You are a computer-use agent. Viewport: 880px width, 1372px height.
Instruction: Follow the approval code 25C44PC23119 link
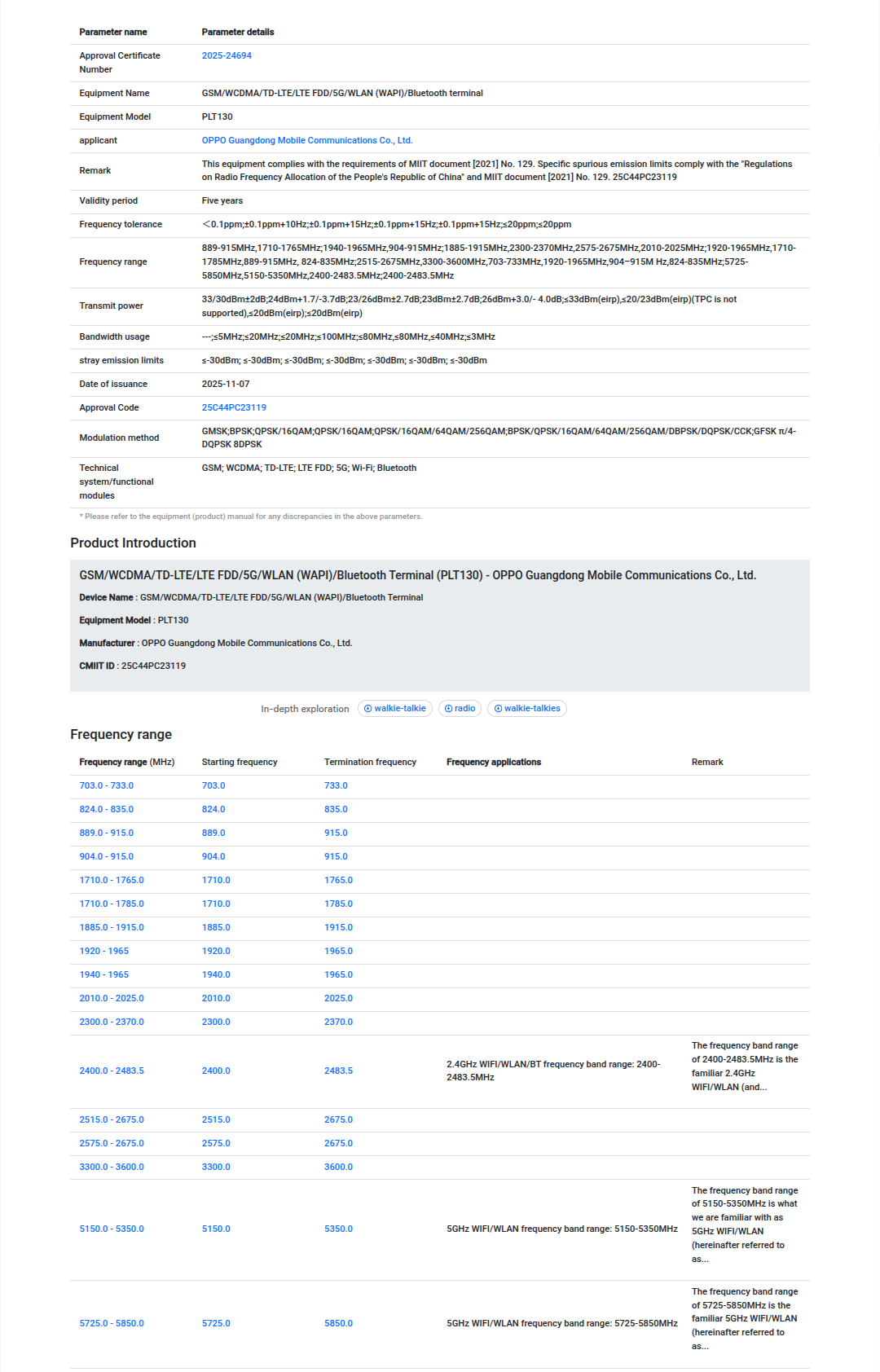pos(234,408)
